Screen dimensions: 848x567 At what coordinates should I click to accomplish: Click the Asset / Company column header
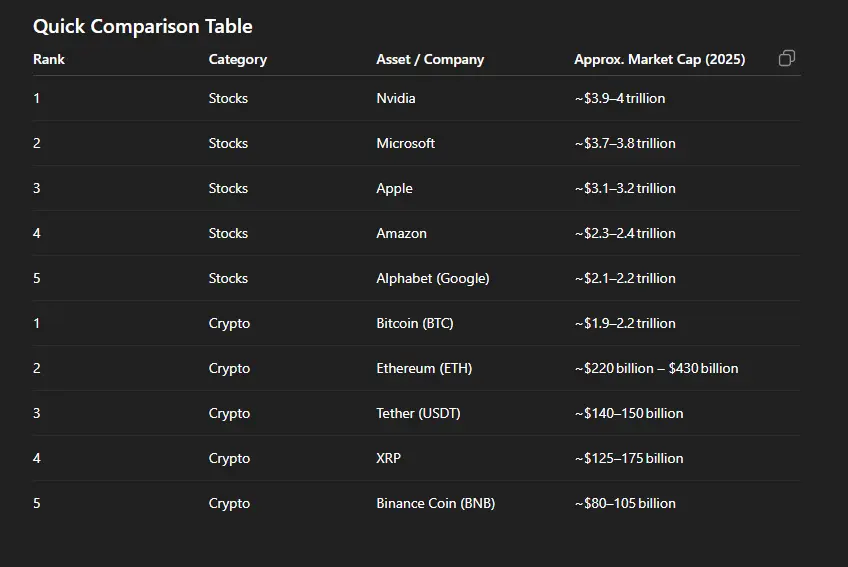[430, 60]
